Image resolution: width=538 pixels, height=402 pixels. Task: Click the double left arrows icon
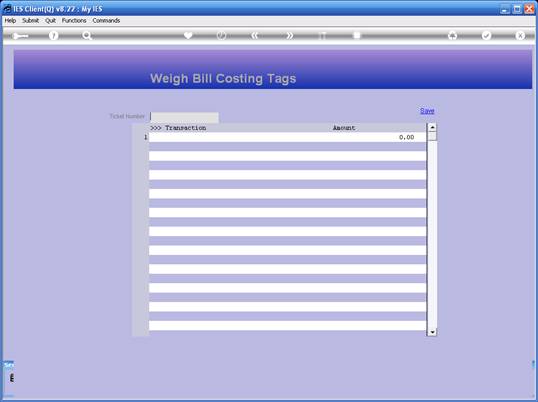tap(255, 35)
